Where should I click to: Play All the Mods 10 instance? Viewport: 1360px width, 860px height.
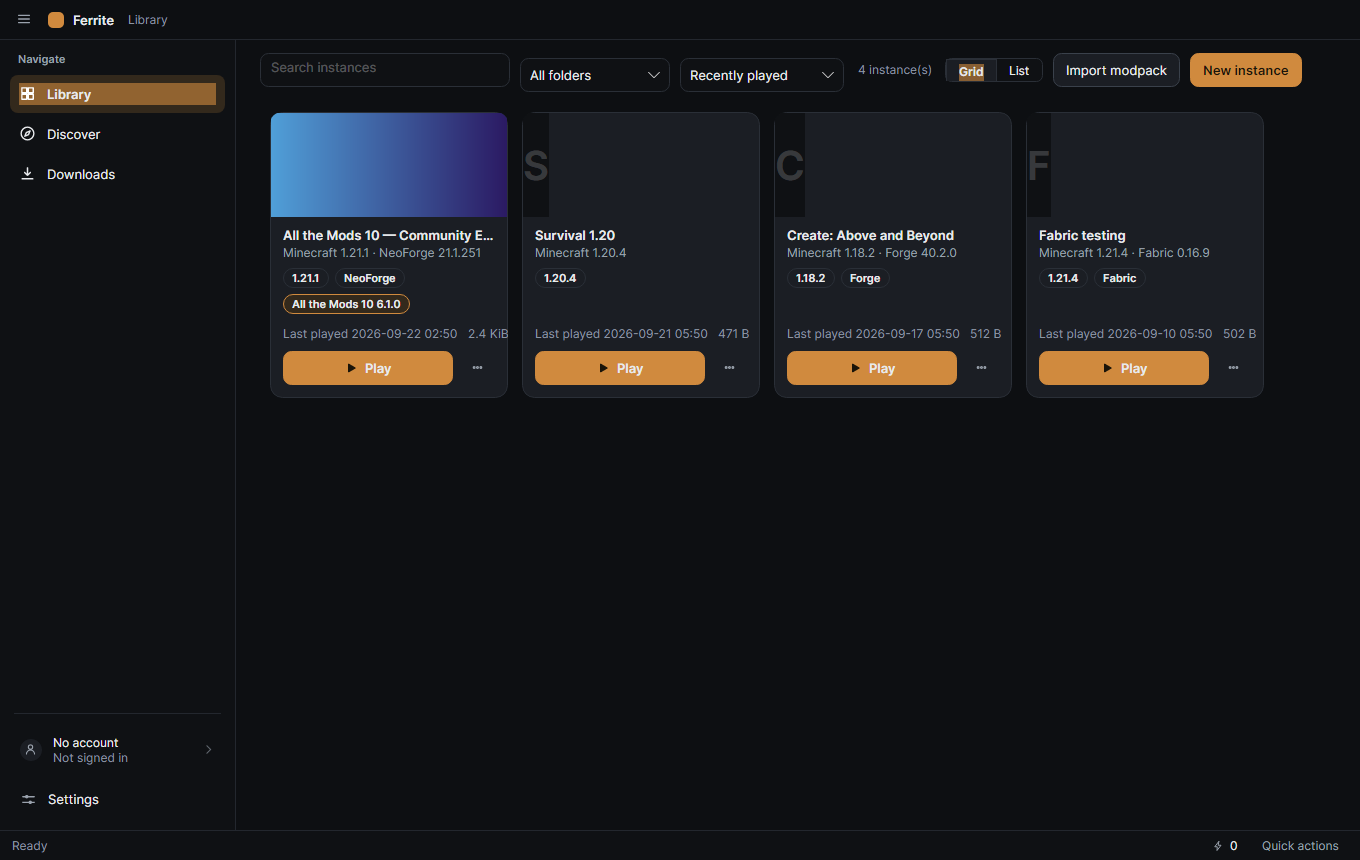click(x=368, y=368)
